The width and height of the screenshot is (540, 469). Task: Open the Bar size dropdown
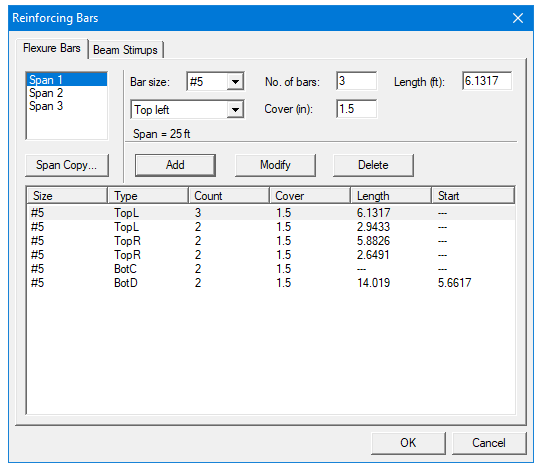click(235, 82)
